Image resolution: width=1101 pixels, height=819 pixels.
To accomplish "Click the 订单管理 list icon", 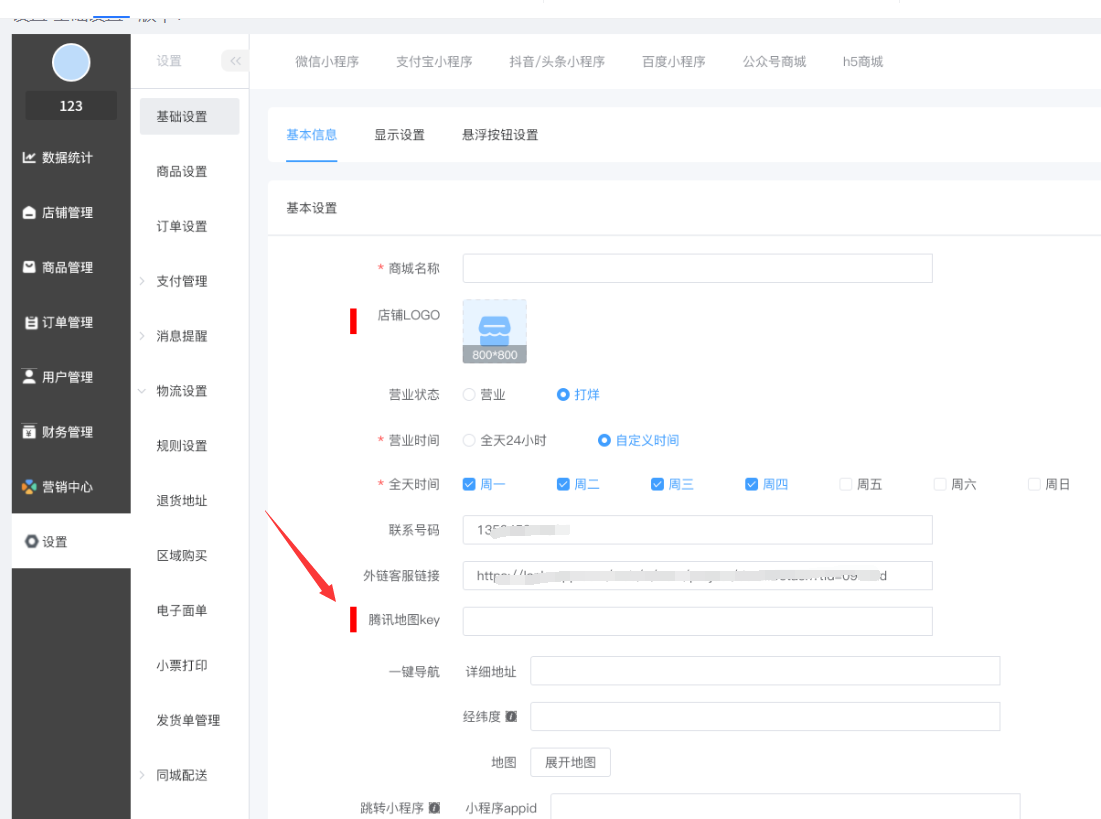I will pyautogui.click(x=30, y=323).
